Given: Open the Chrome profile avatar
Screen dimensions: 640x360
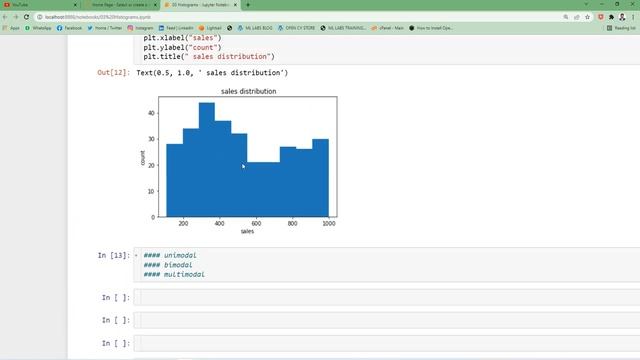Looking at the screenshot, I should coord(622,17).
